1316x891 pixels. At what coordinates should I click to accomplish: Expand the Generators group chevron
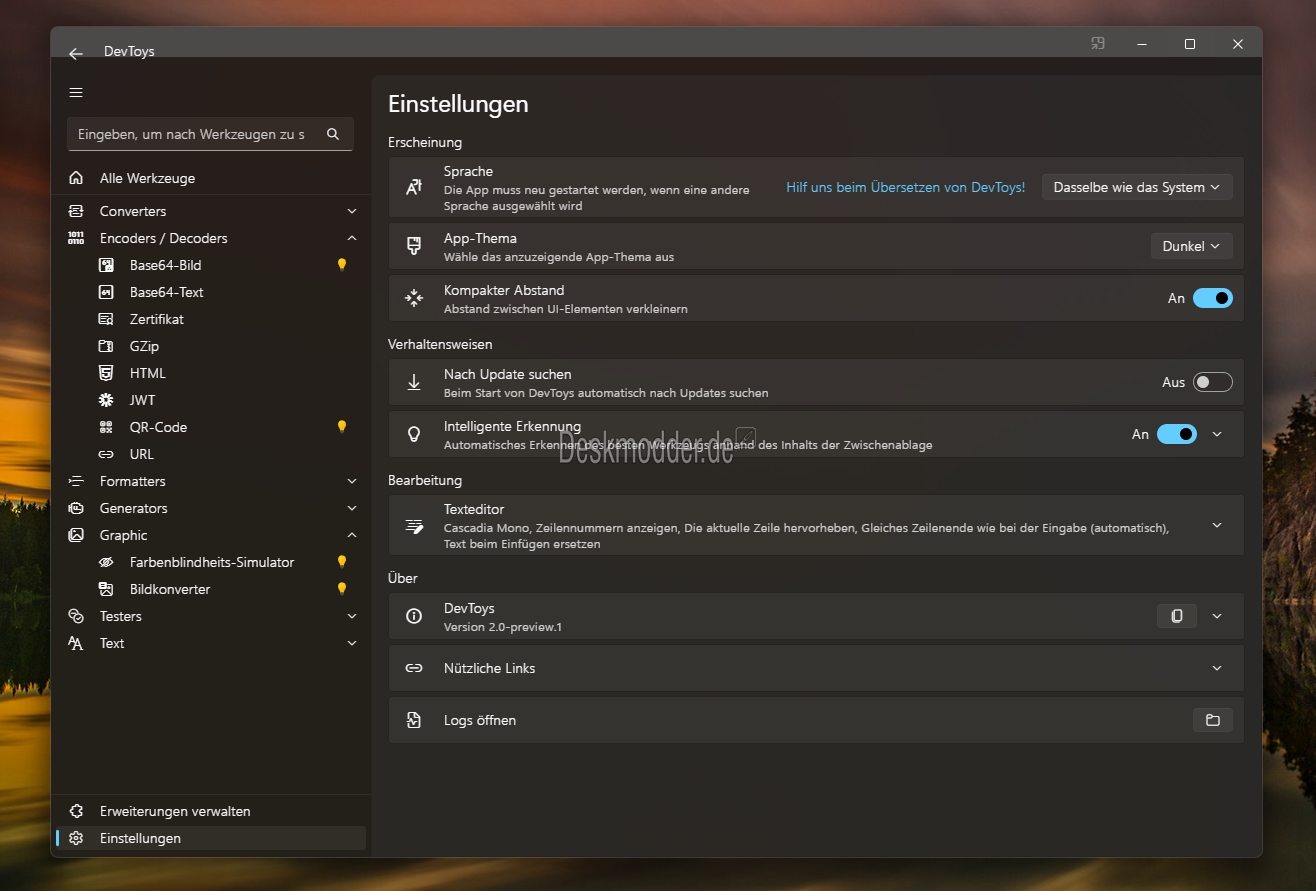click(352, 508)
